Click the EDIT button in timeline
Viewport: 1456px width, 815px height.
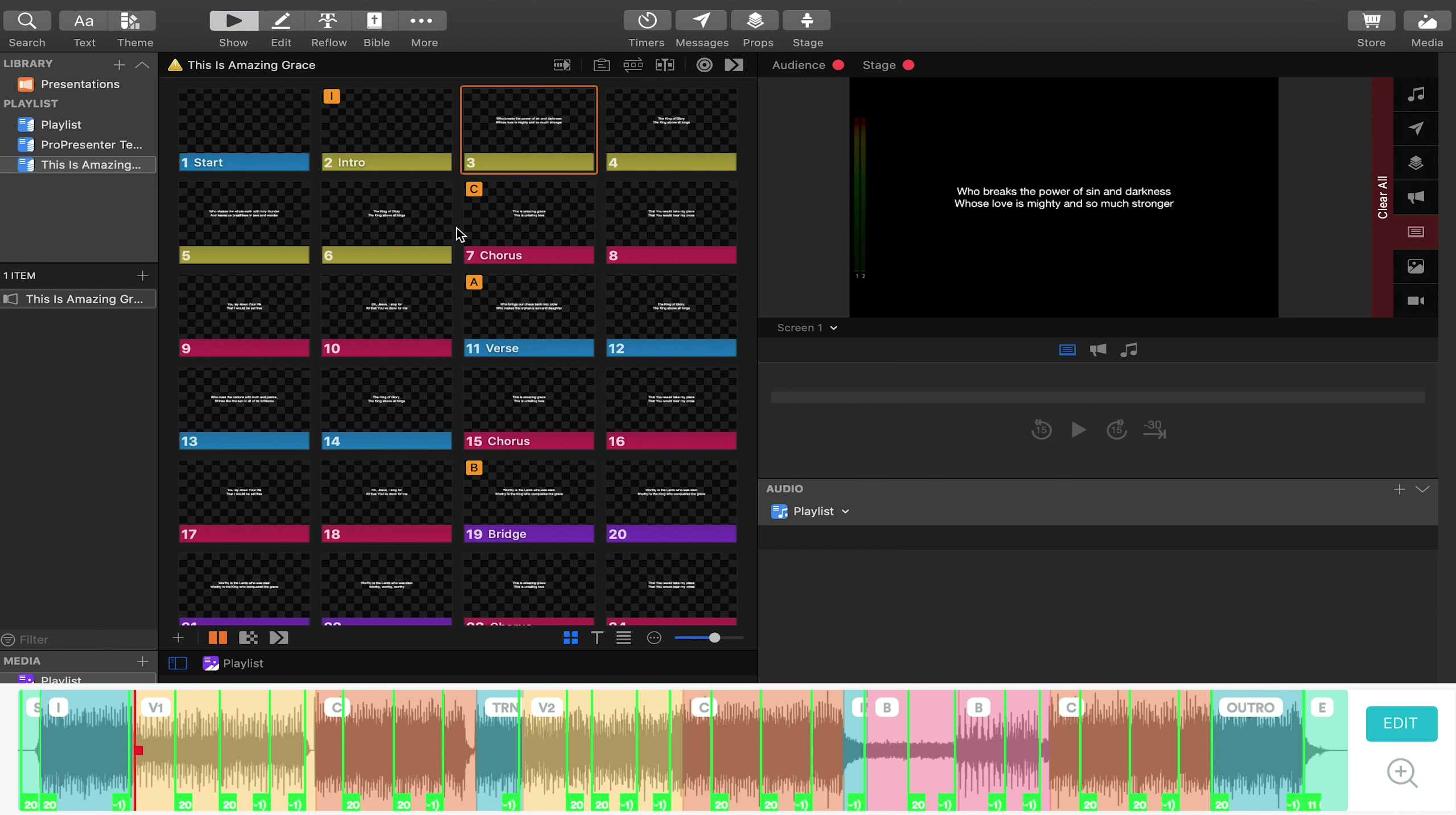[1400, 722]
